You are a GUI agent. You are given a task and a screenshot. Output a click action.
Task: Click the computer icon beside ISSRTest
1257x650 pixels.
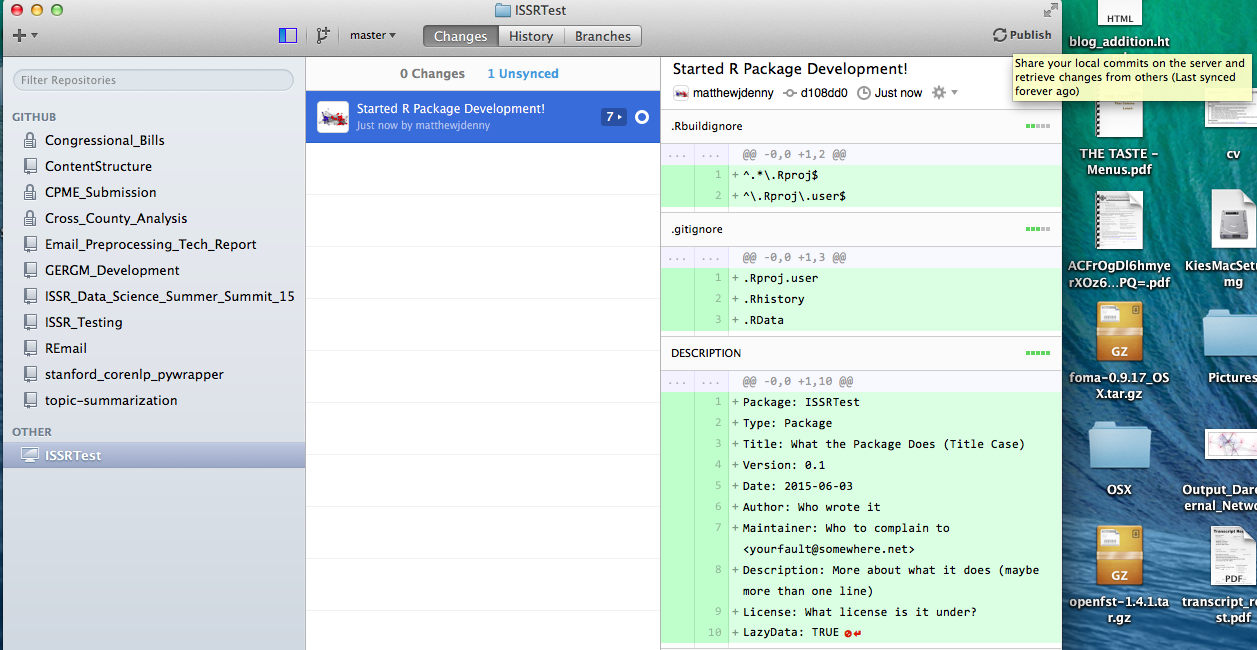click(30, 456)
